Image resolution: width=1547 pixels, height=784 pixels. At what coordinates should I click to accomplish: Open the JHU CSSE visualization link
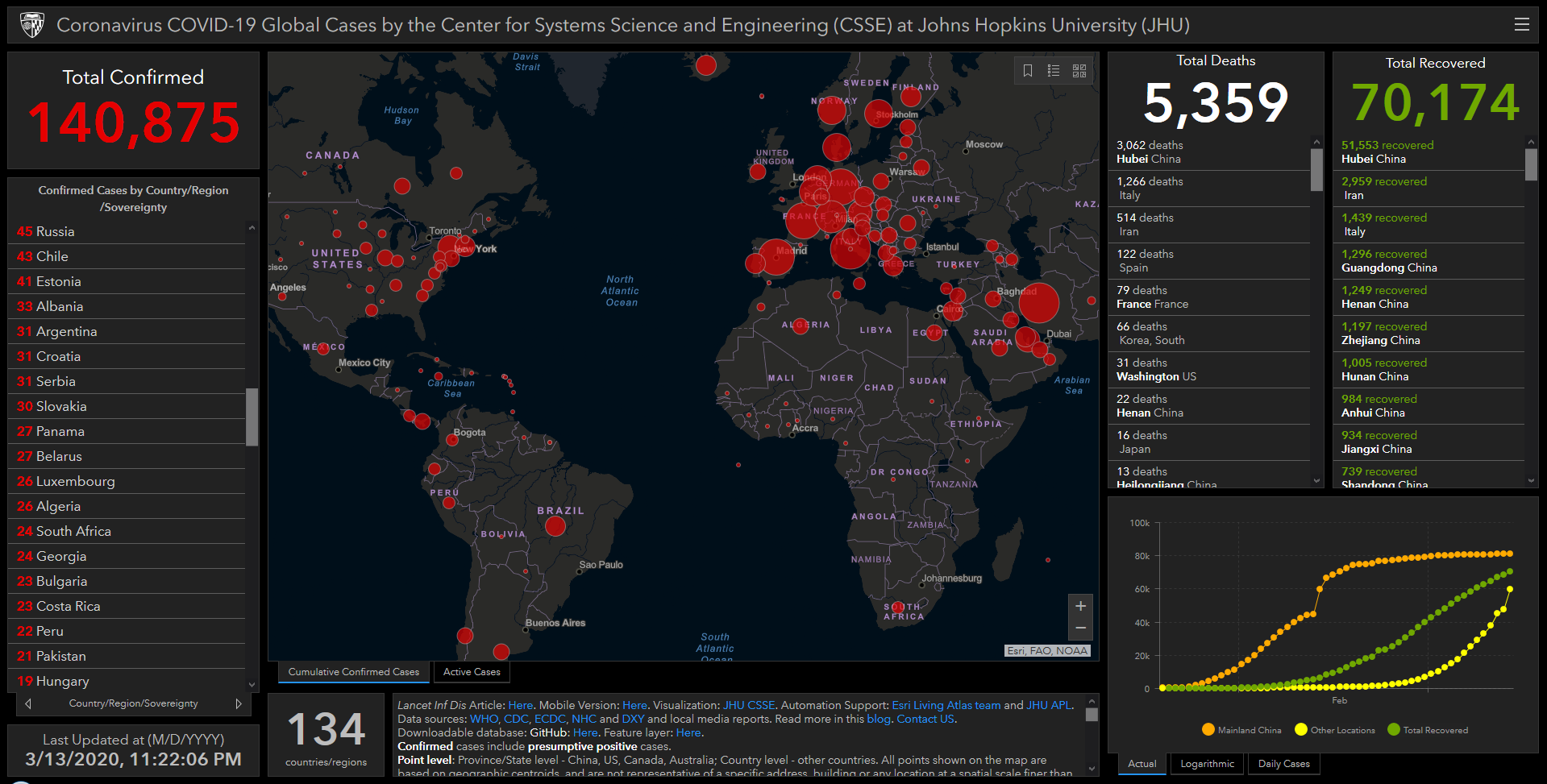click(x=749, y=705)
